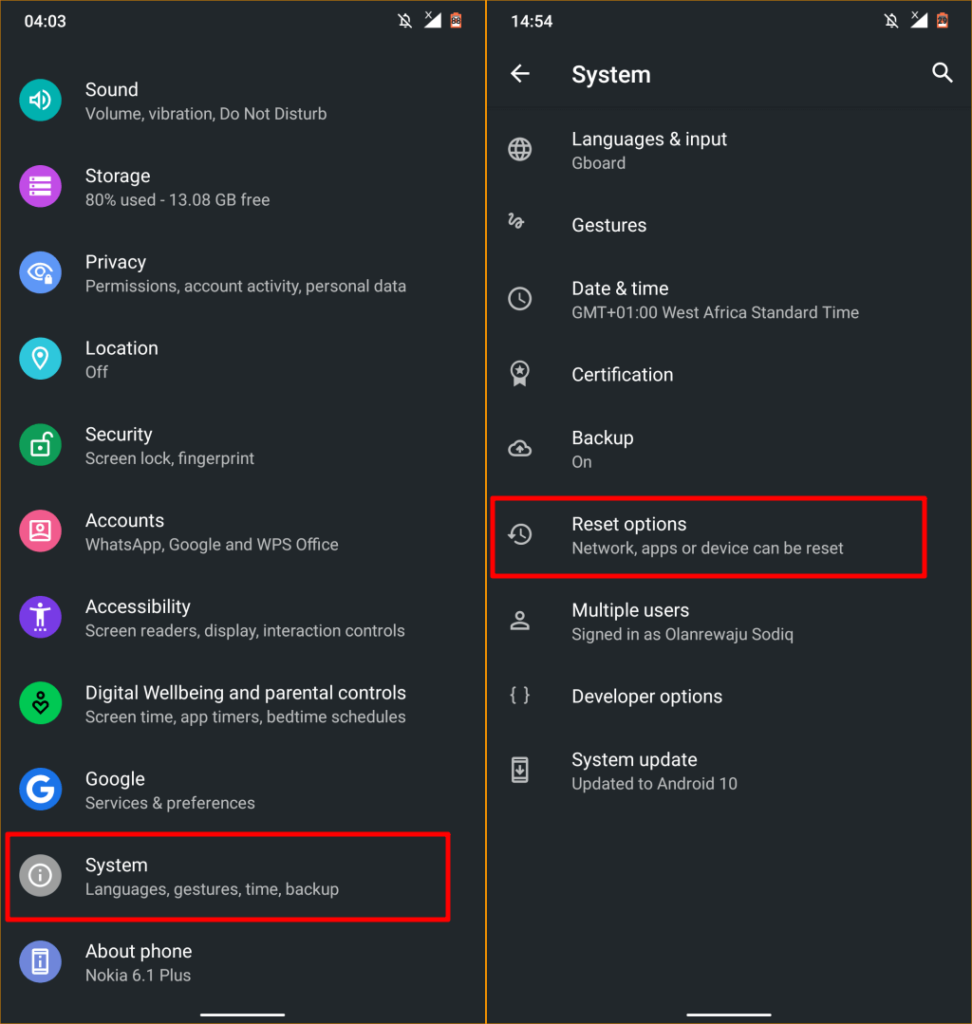Tap the purple Storage icon
Screen dimensions: 972x1024
tap(40, 186)
